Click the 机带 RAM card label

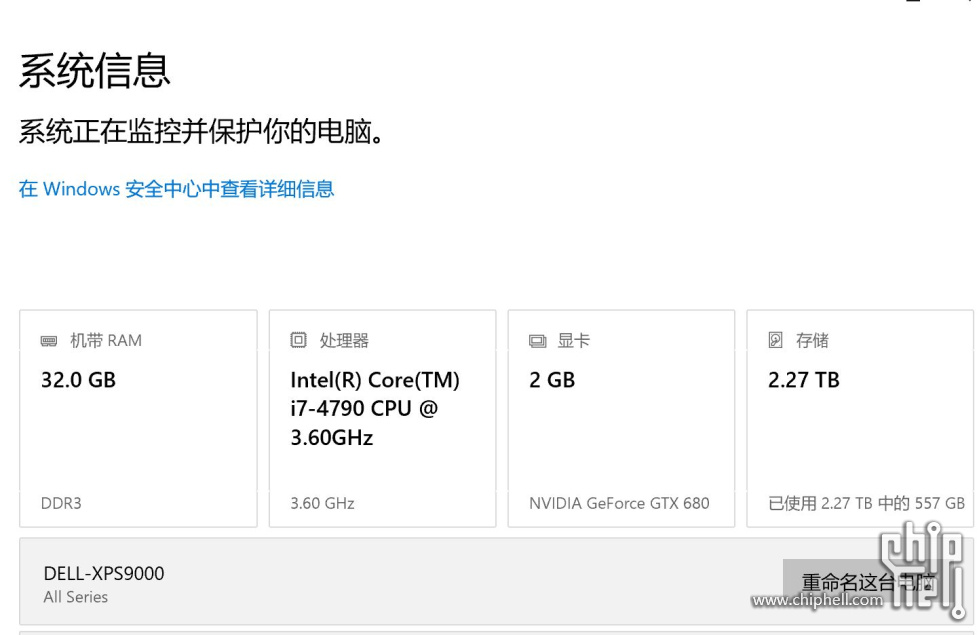pos(106,341)
